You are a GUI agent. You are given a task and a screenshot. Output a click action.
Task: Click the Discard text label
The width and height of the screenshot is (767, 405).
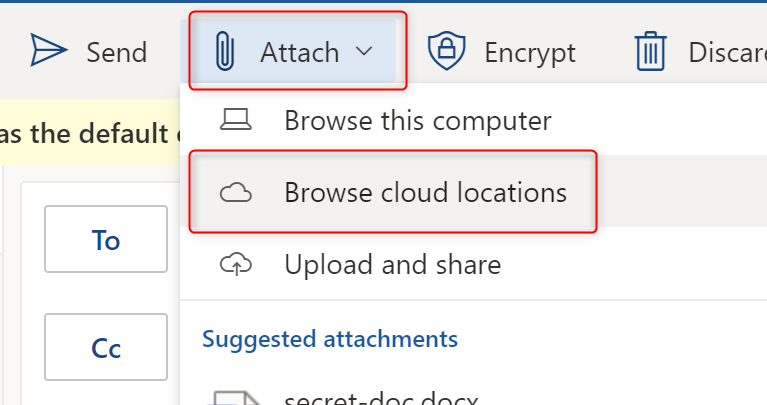point(727,51)
